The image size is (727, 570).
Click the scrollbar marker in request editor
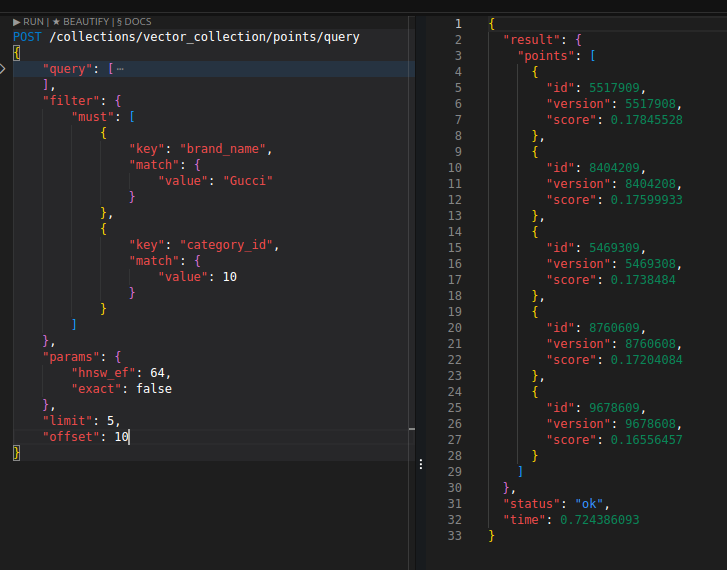(410, 432)
